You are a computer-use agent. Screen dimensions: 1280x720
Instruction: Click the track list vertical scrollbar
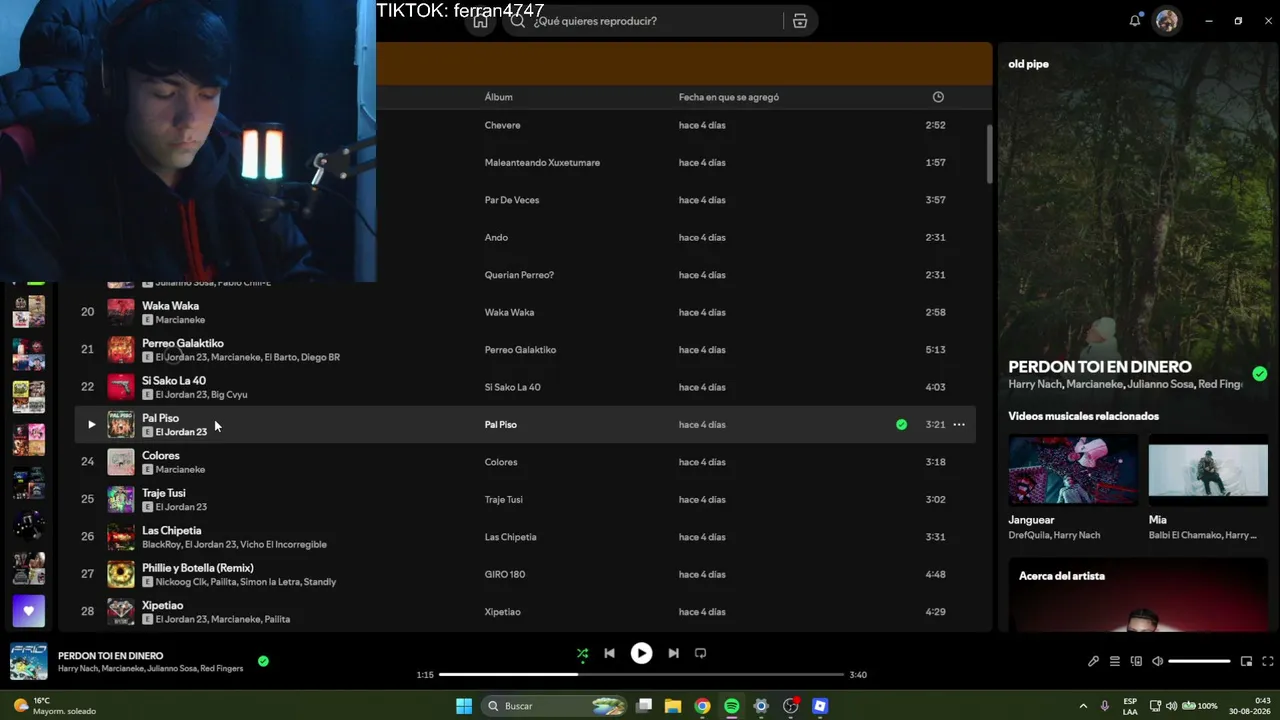point(989,154)
